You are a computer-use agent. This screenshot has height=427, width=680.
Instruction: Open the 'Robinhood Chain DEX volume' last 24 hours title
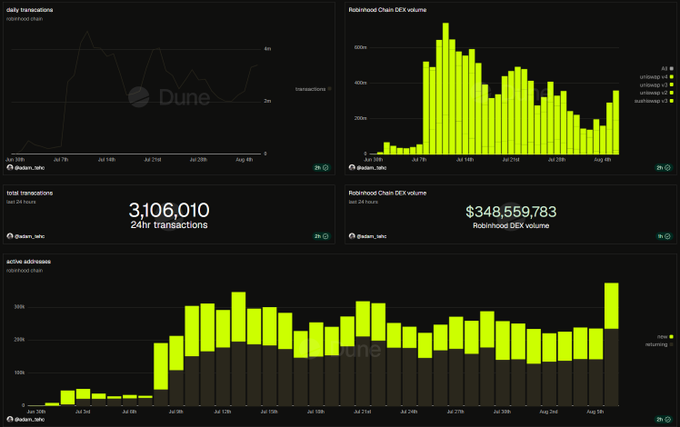click(x=387, y=193)
